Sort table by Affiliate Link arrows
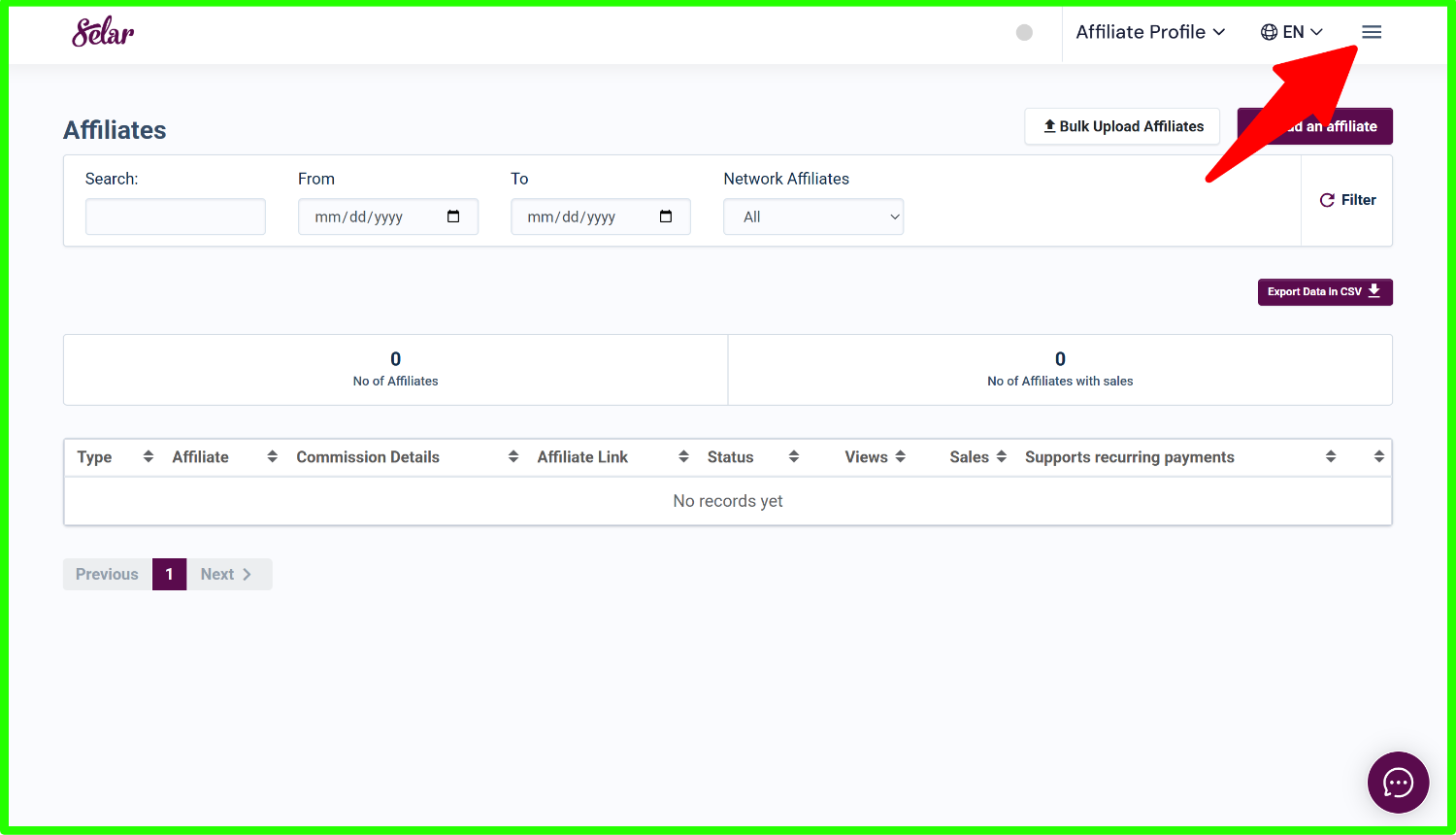Screen dimensions: 1456x835 point(683,456)
